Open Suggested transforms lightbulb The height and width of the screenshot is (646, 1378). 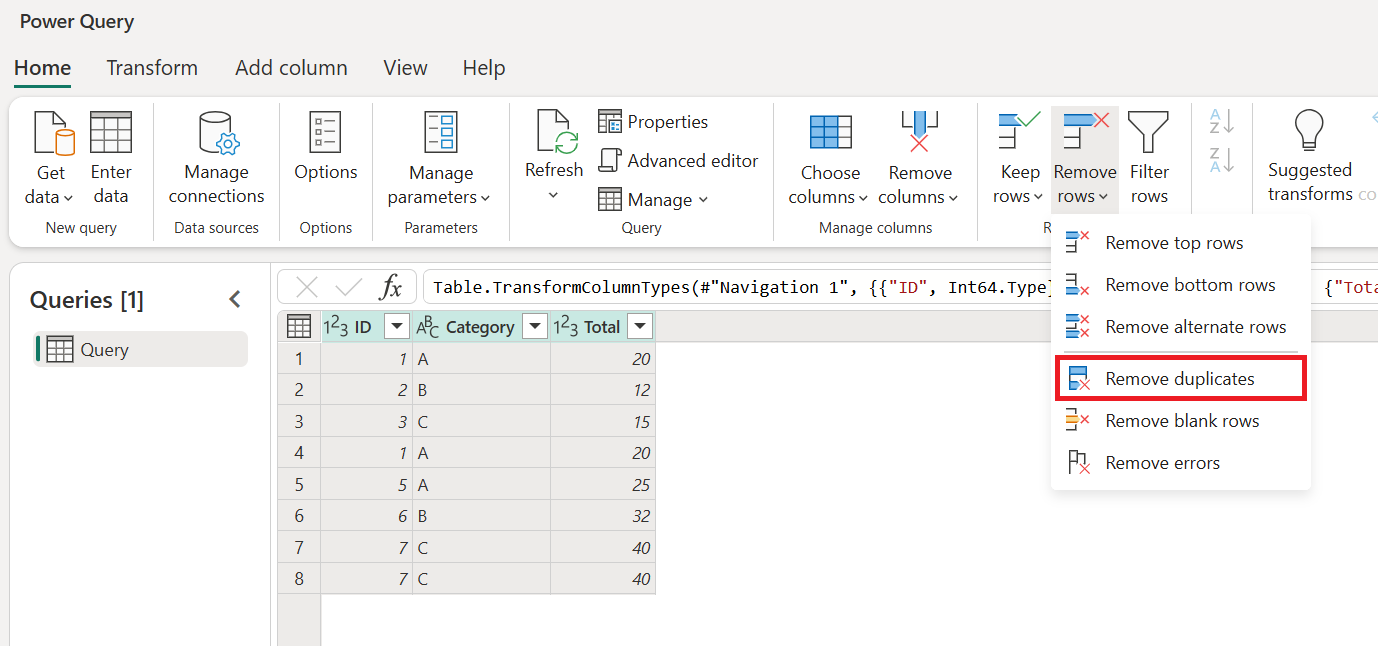[1308, 130]
